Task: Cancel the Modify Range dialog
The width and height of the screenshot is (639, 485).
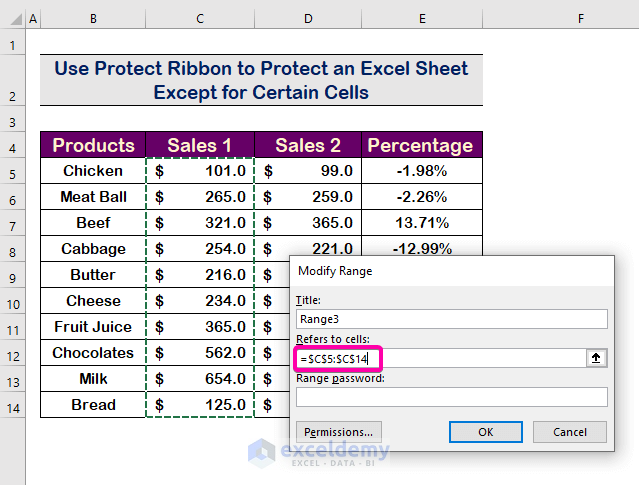Action: (x=570, y=432)
